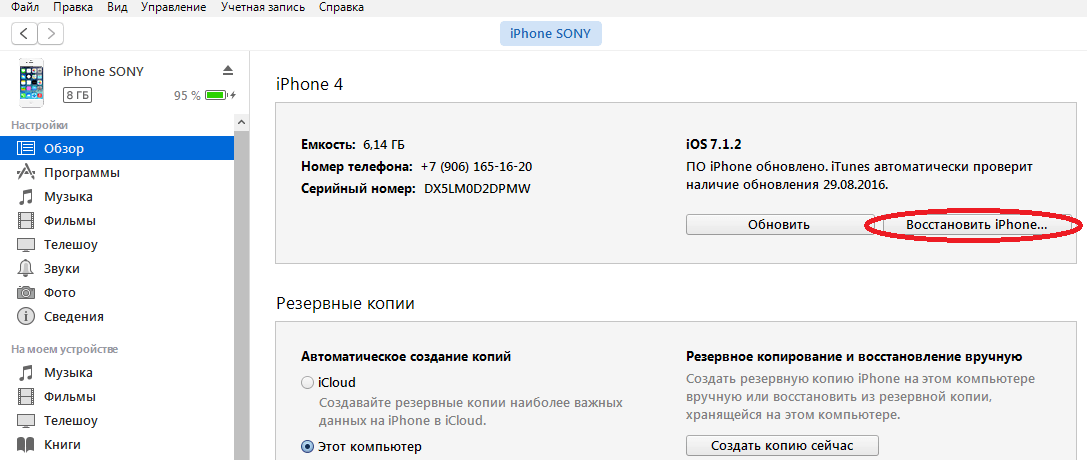Select the iCloud backup radio button
Image resolution: width=1087 pixels, height=460 pixels.
pos(307,382)
